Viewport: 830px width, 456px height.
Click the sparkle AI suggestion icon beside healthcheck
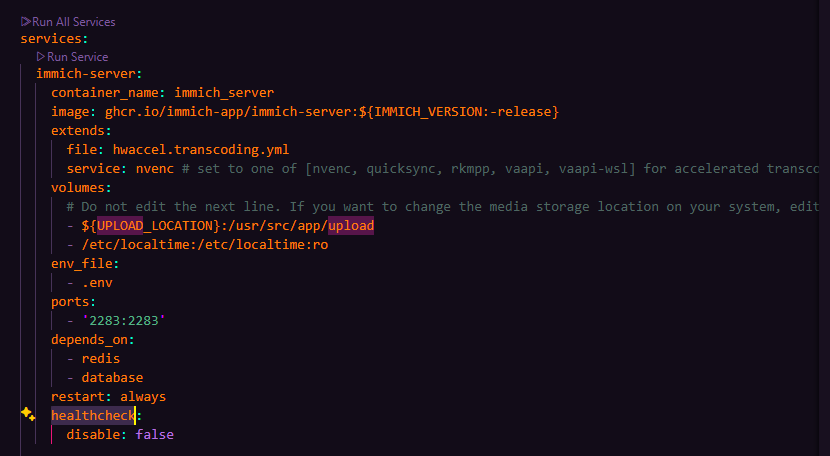tap(28, 414)
